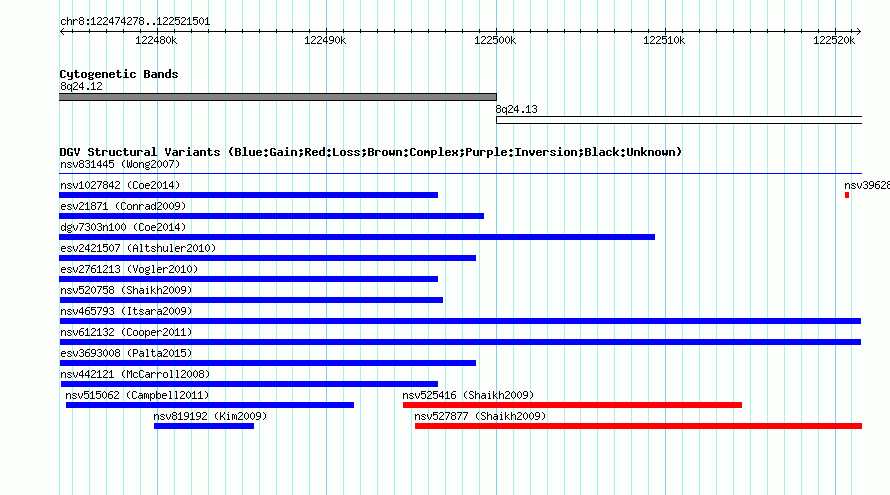
Task: Click the right arrowhead of the ruler
Action: click(859, 32)
